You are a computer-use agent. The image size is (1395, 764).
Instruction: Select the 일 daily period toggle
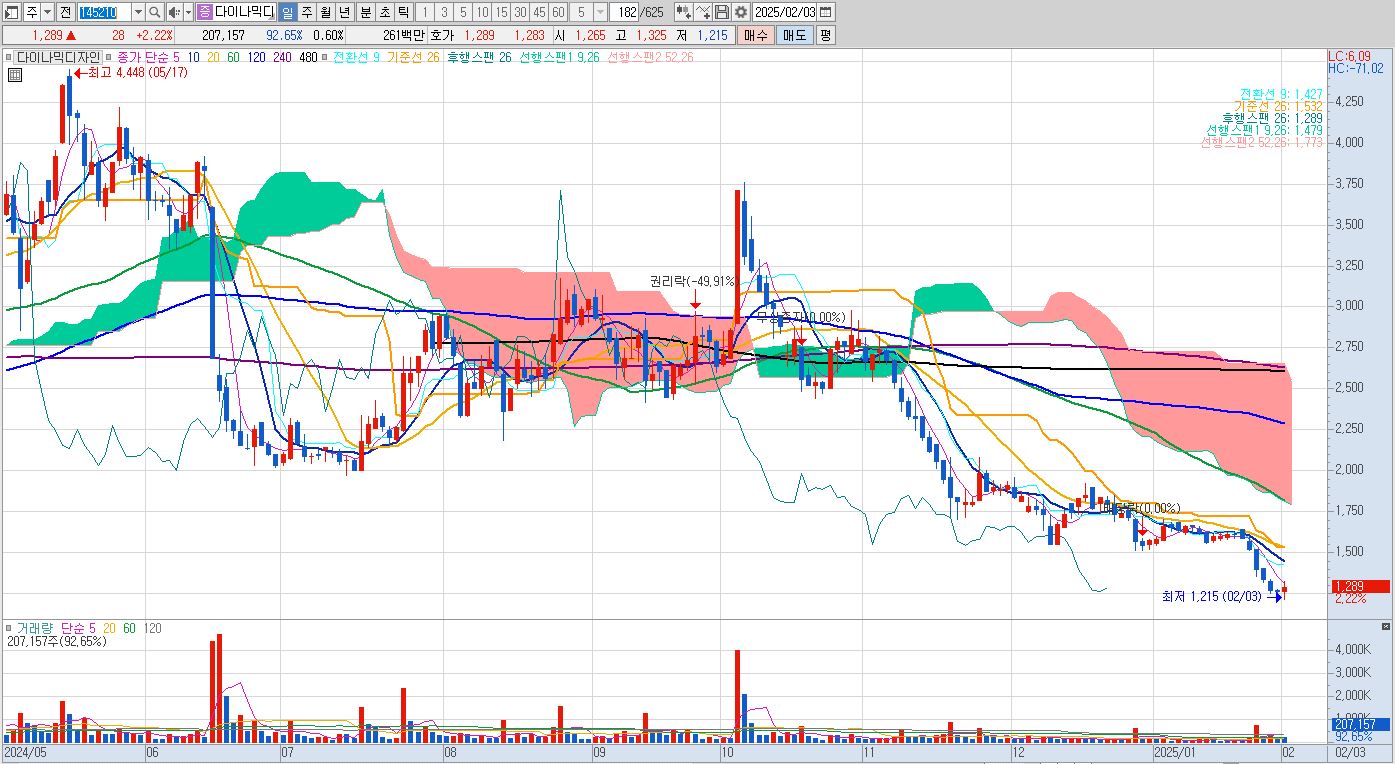pos(286,12)
